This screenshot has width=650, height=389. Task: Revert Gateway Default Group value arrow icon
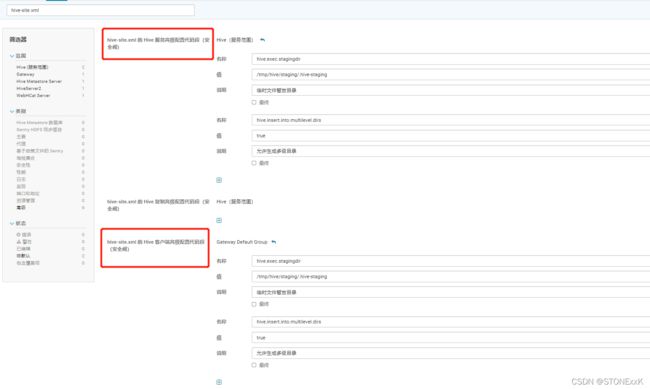point(274,242)
